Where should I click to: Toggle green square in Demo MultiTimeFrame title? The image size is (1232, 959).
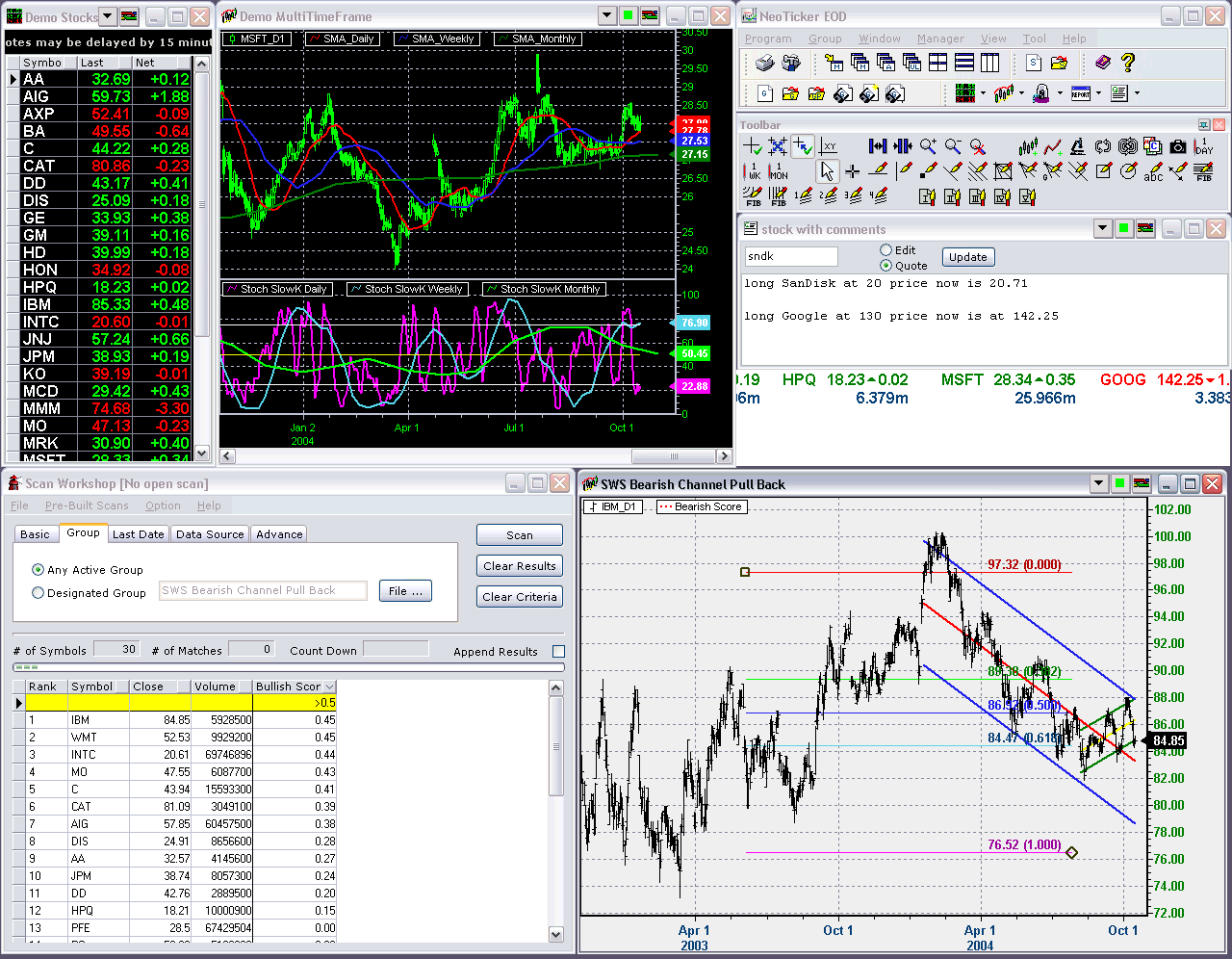tap(628, 15)
